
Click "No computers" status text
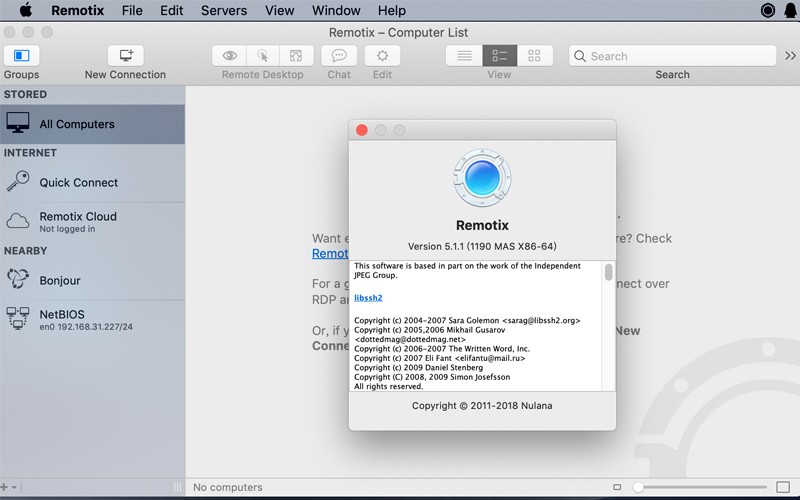click(x=228, y=487)
